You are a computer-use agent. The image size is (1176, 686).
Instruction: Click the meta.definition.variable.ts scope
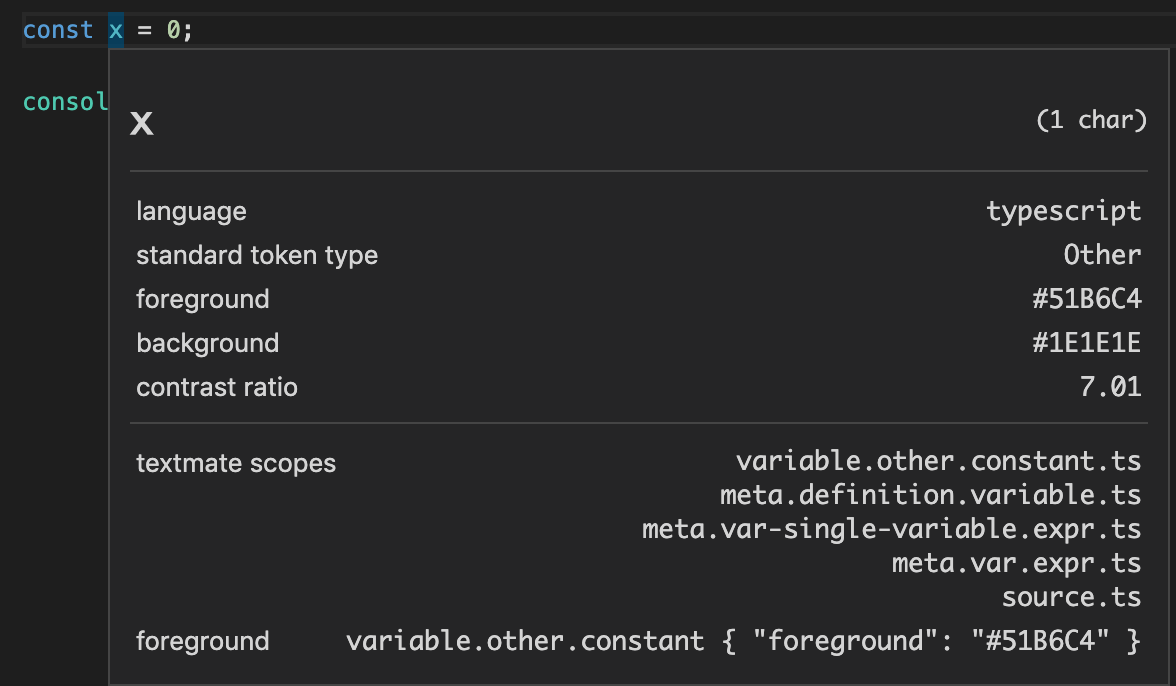pyautogui.click(x=928, y=494)
